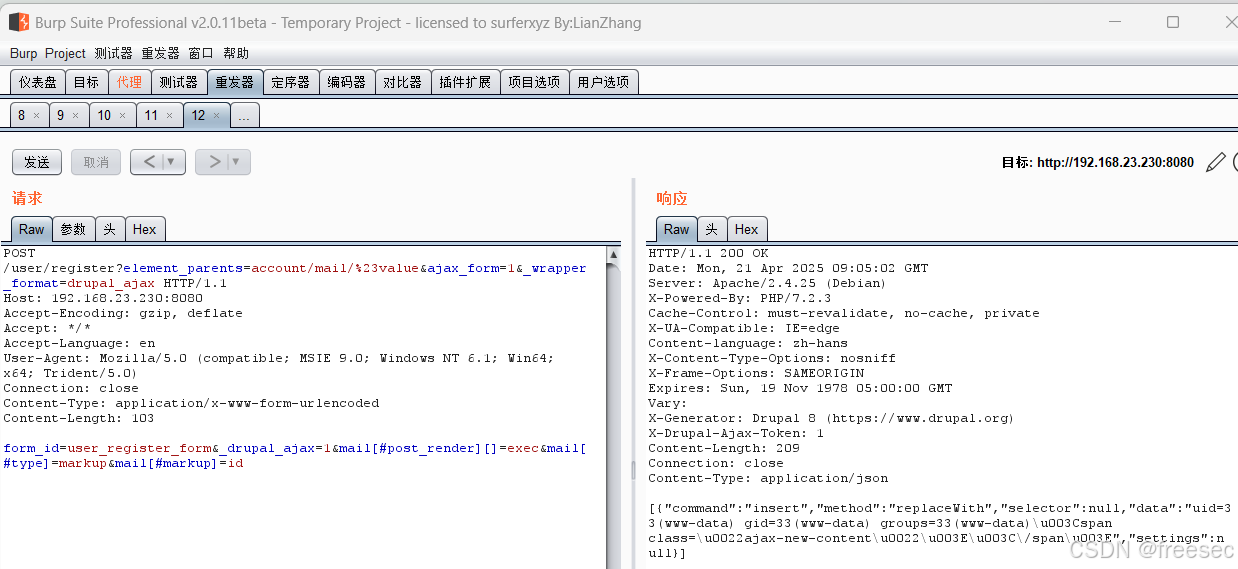Switch to the 仪表盘 dashboard tab
Image resolution: width=1238 pixels, height=569 pixels.
[x=38, y=82]
